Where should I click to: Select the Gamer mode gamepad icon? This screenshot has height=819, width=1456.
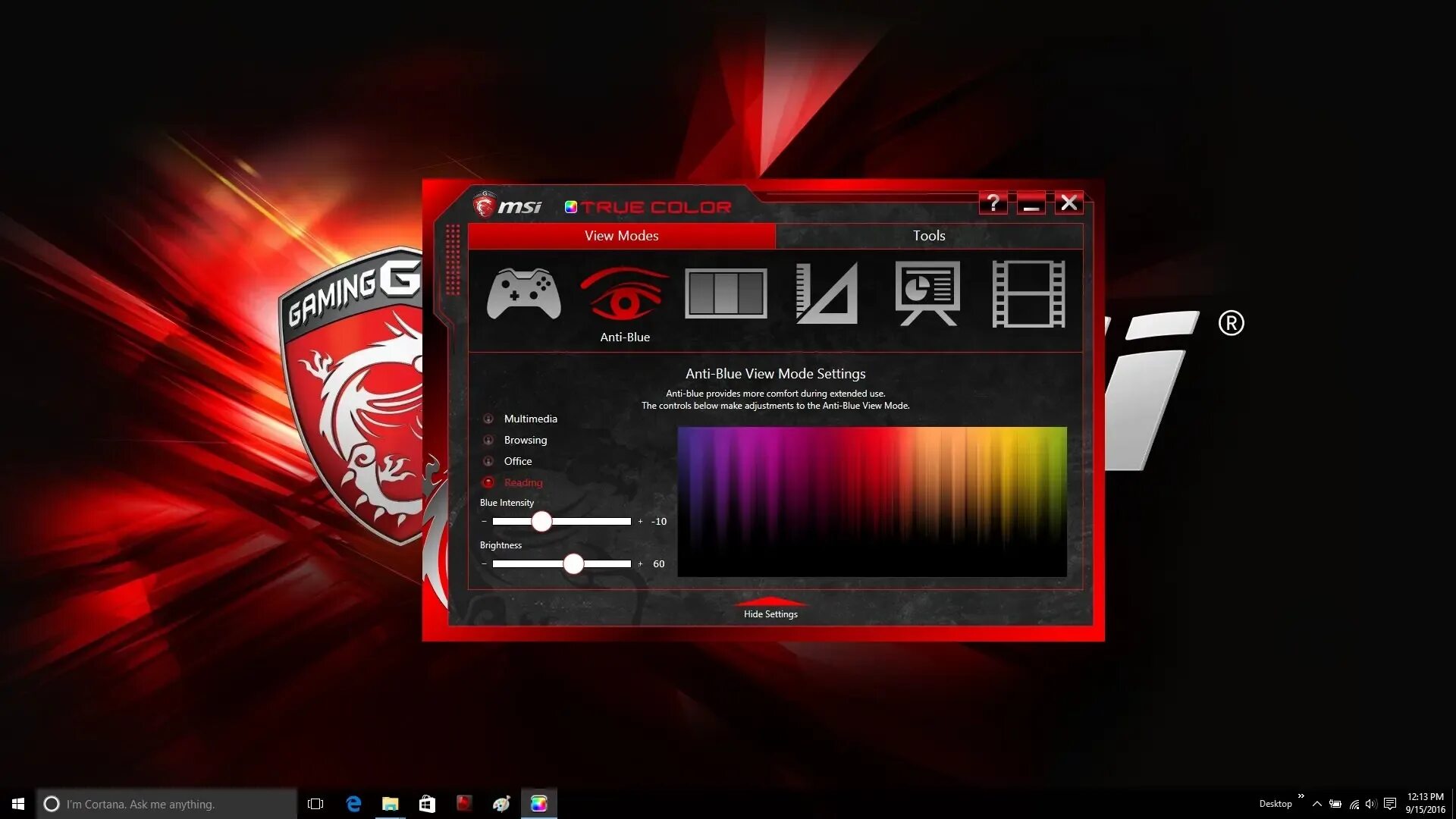[523, 294]
